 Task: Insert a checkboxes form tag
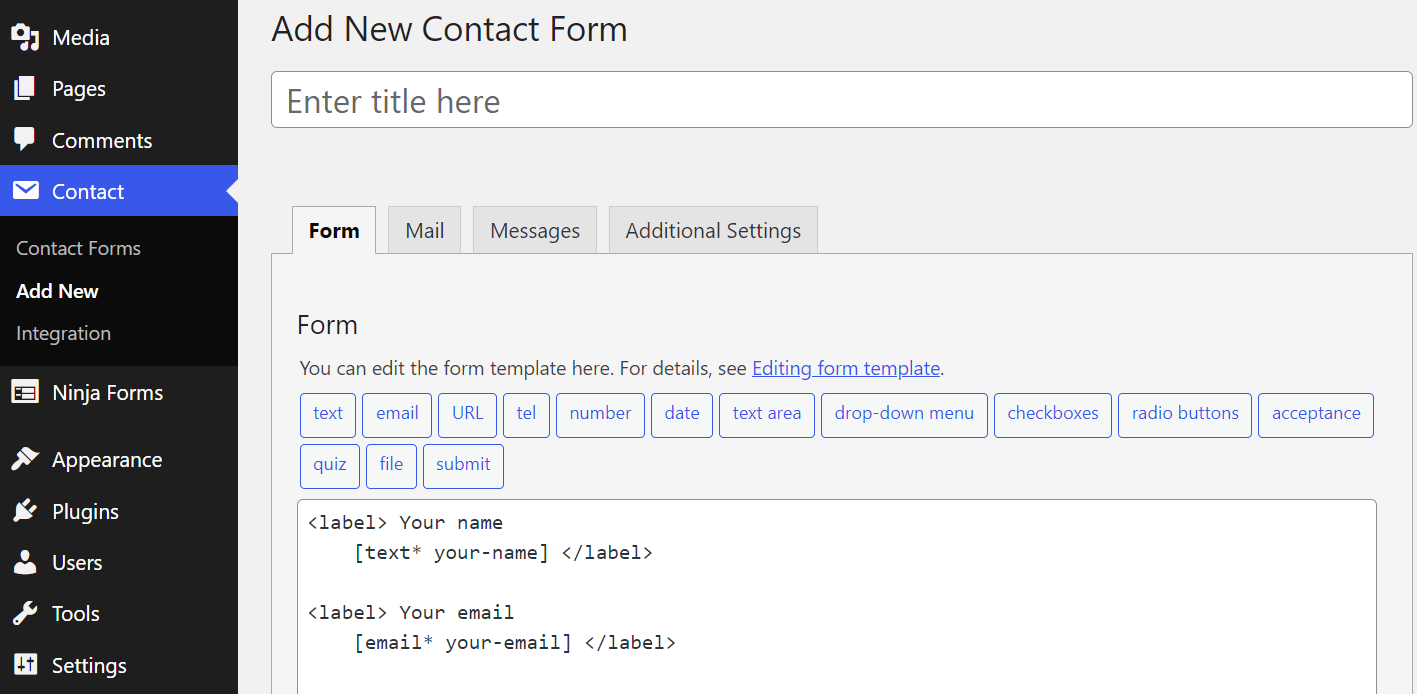pos(1052,415)
